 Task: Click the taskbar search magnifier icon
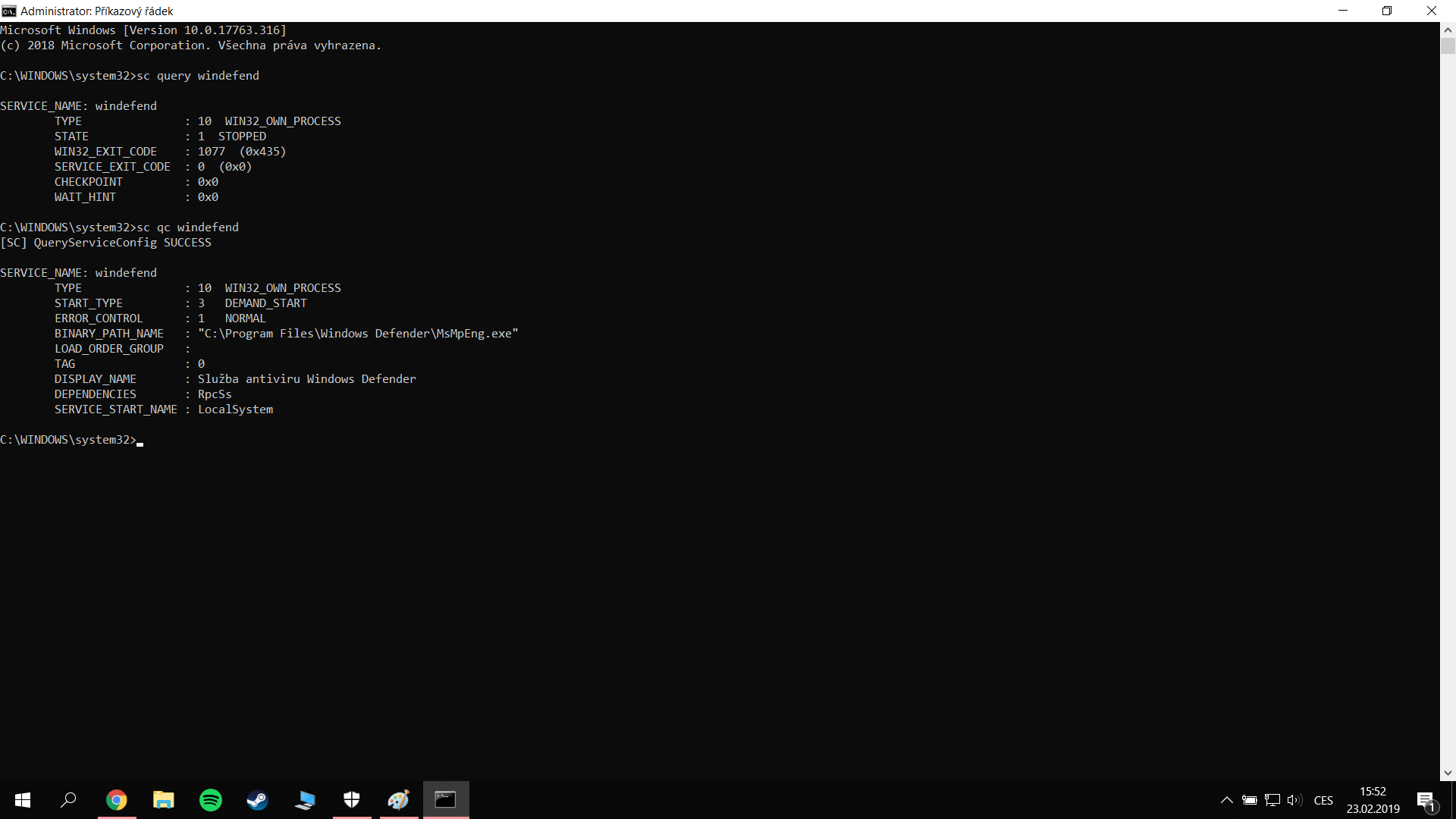[x=68, y=800]
